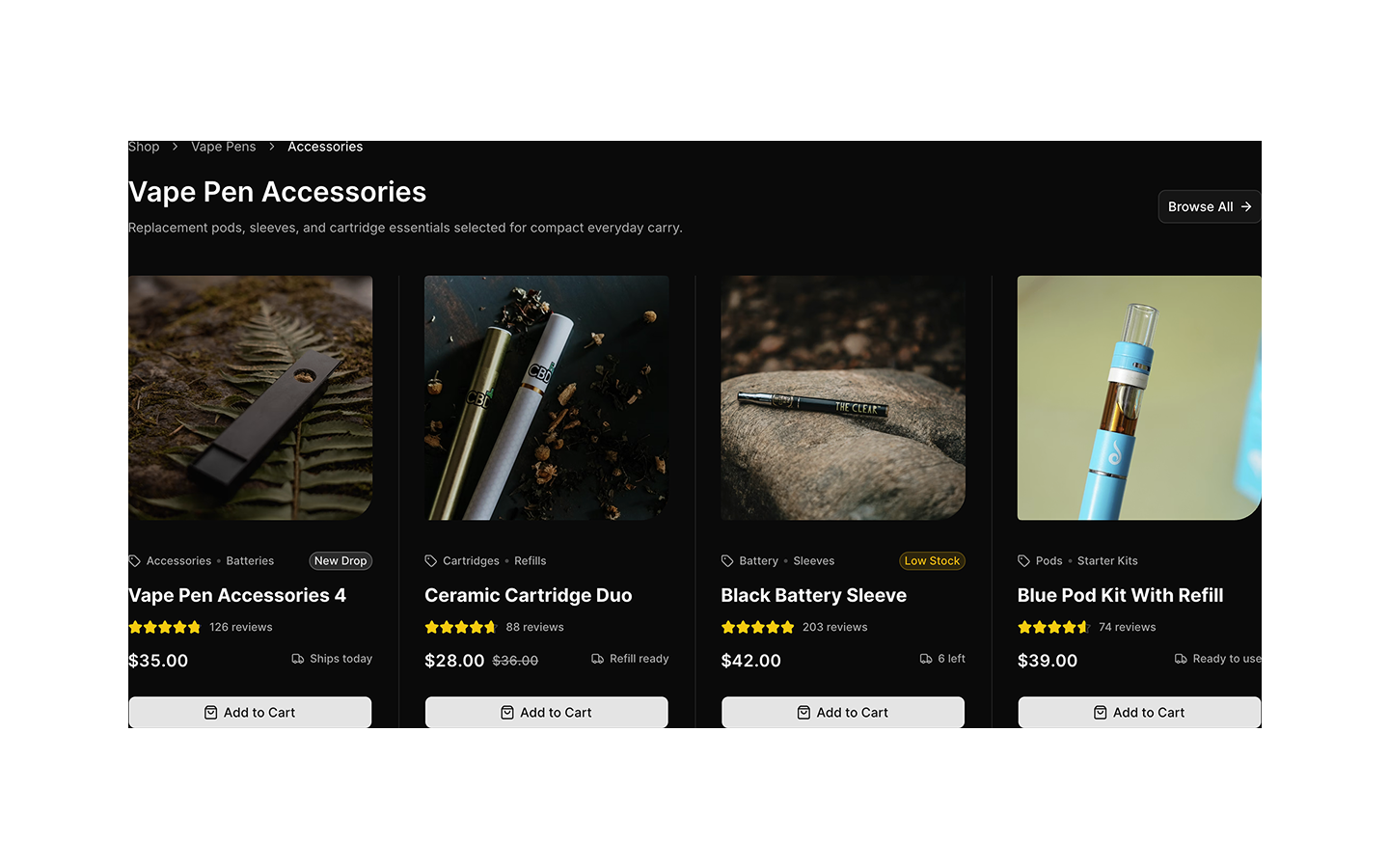Viewport: 1389px width, 868px height.
Task: Open the black vape pen on fern image
Action: click(250, 397)
